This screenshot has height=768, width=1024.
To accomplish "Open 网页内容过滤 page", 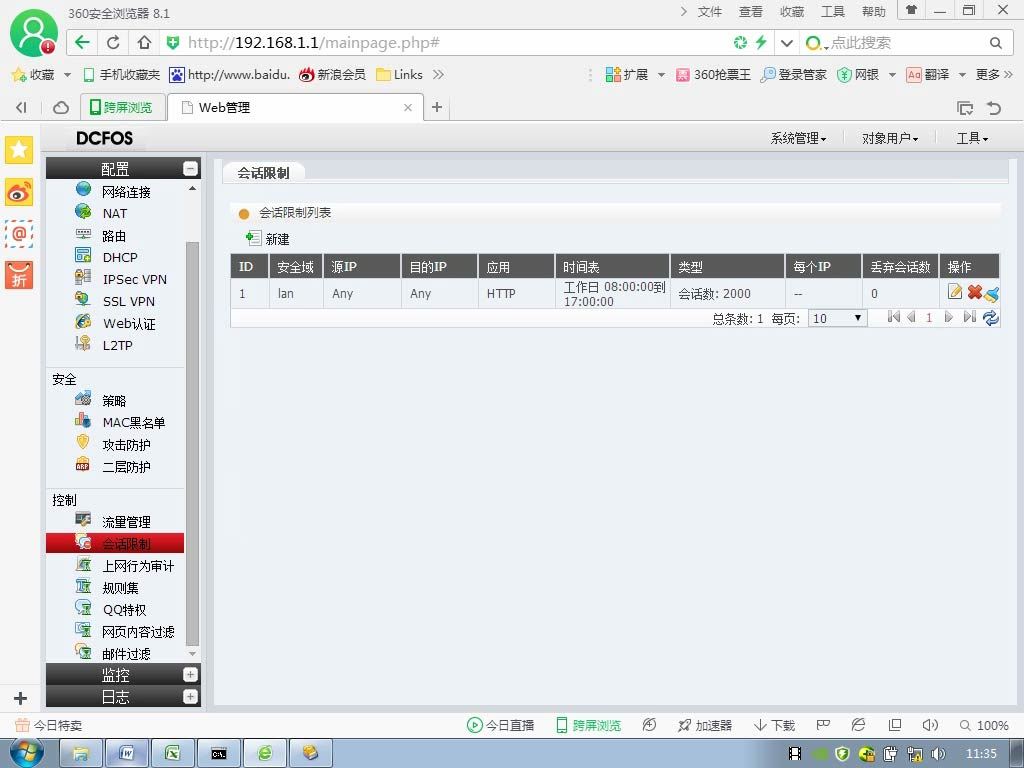I will coord(138,632).
